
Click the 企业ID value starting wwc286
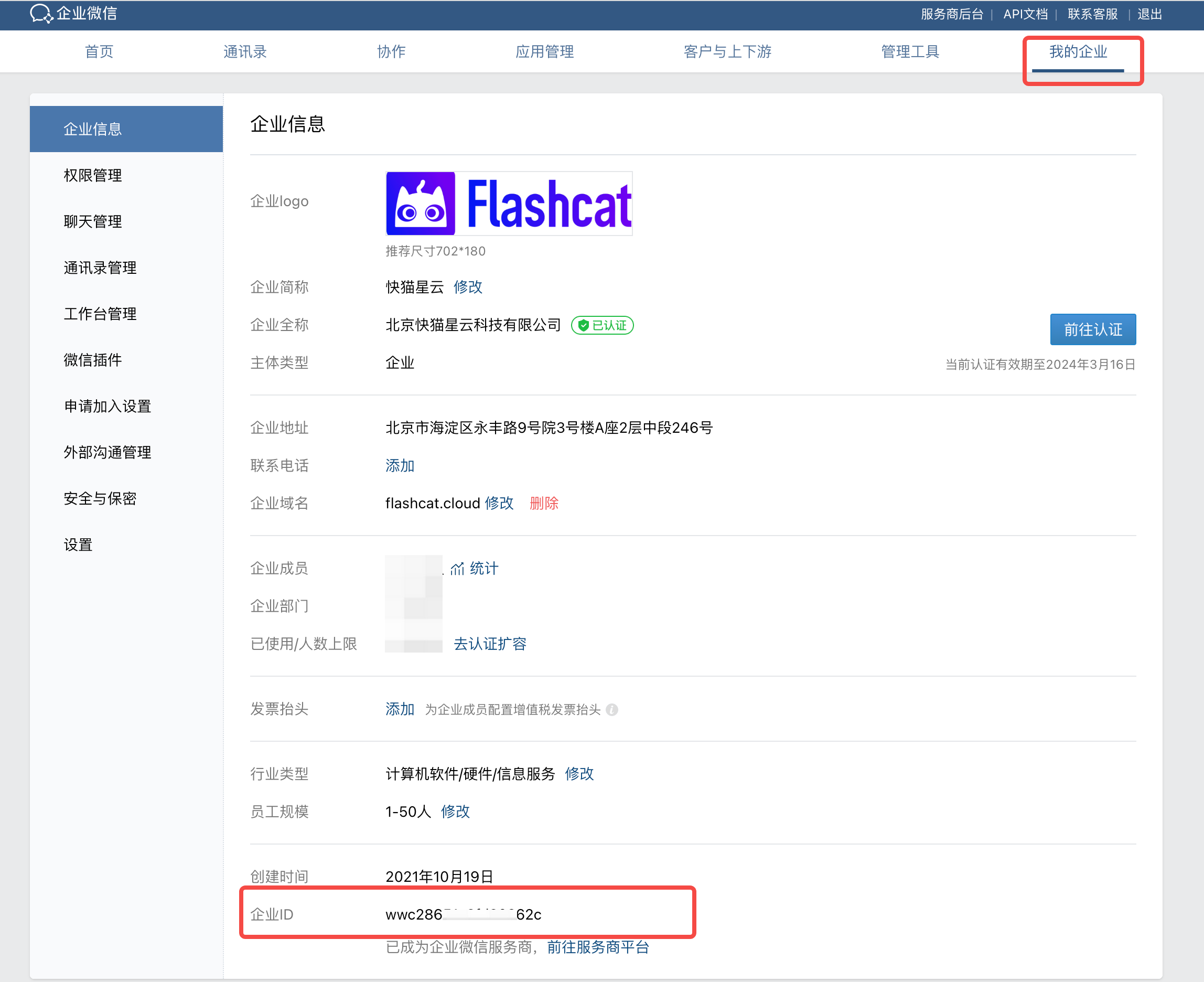[x=463, y=914]
